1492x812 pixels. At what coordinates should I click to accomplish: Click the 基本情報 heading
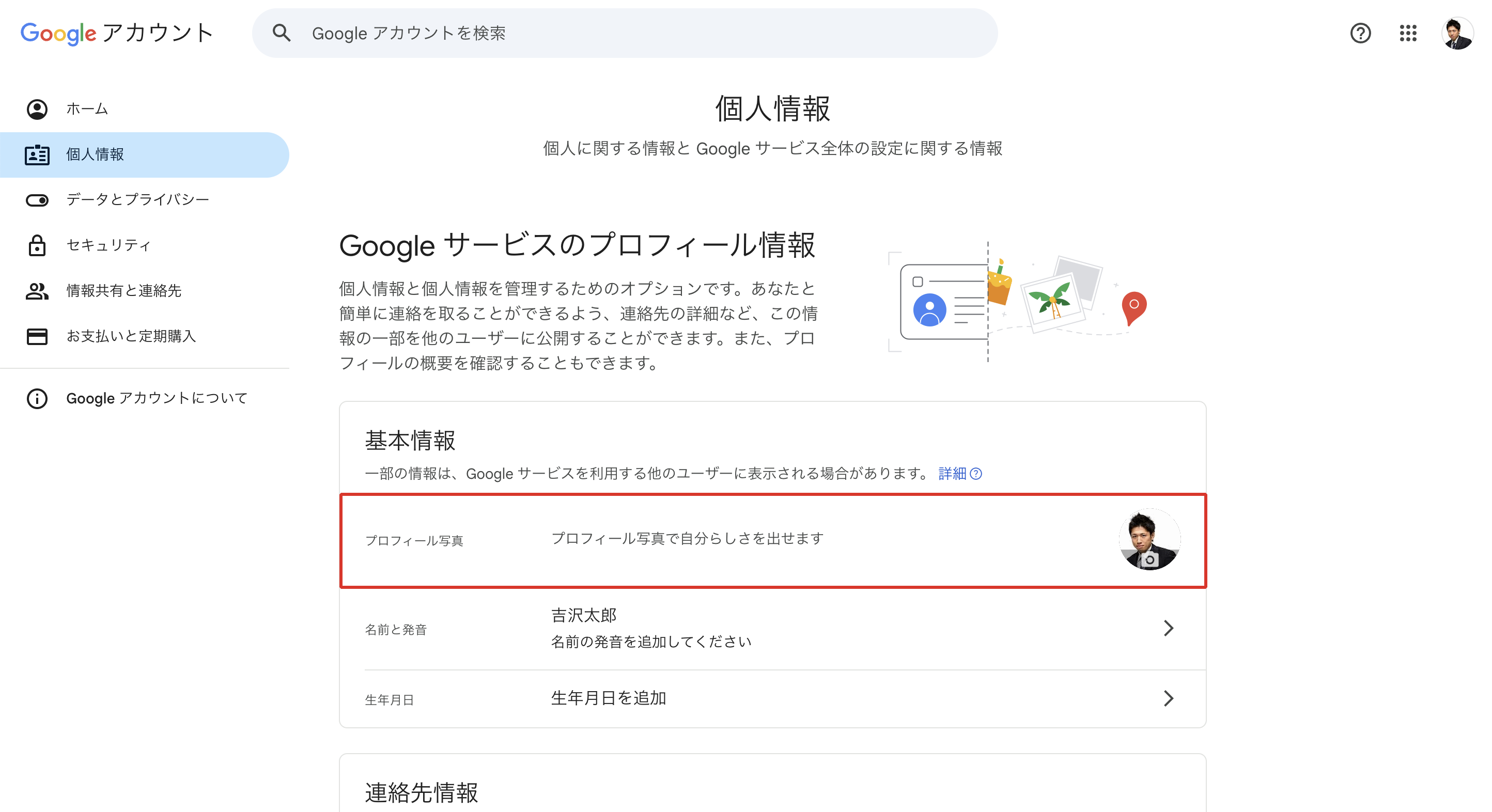click(410, 441)
